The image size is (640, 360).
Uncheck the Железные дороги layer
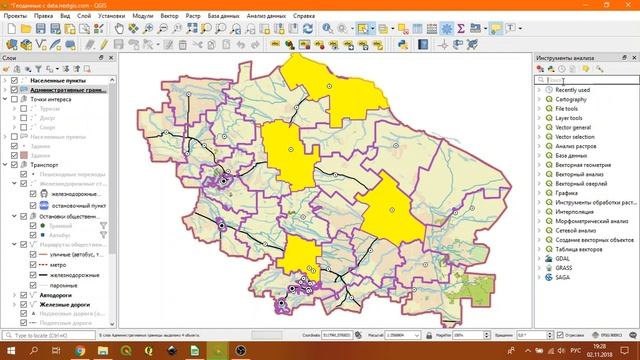[24, 304]
